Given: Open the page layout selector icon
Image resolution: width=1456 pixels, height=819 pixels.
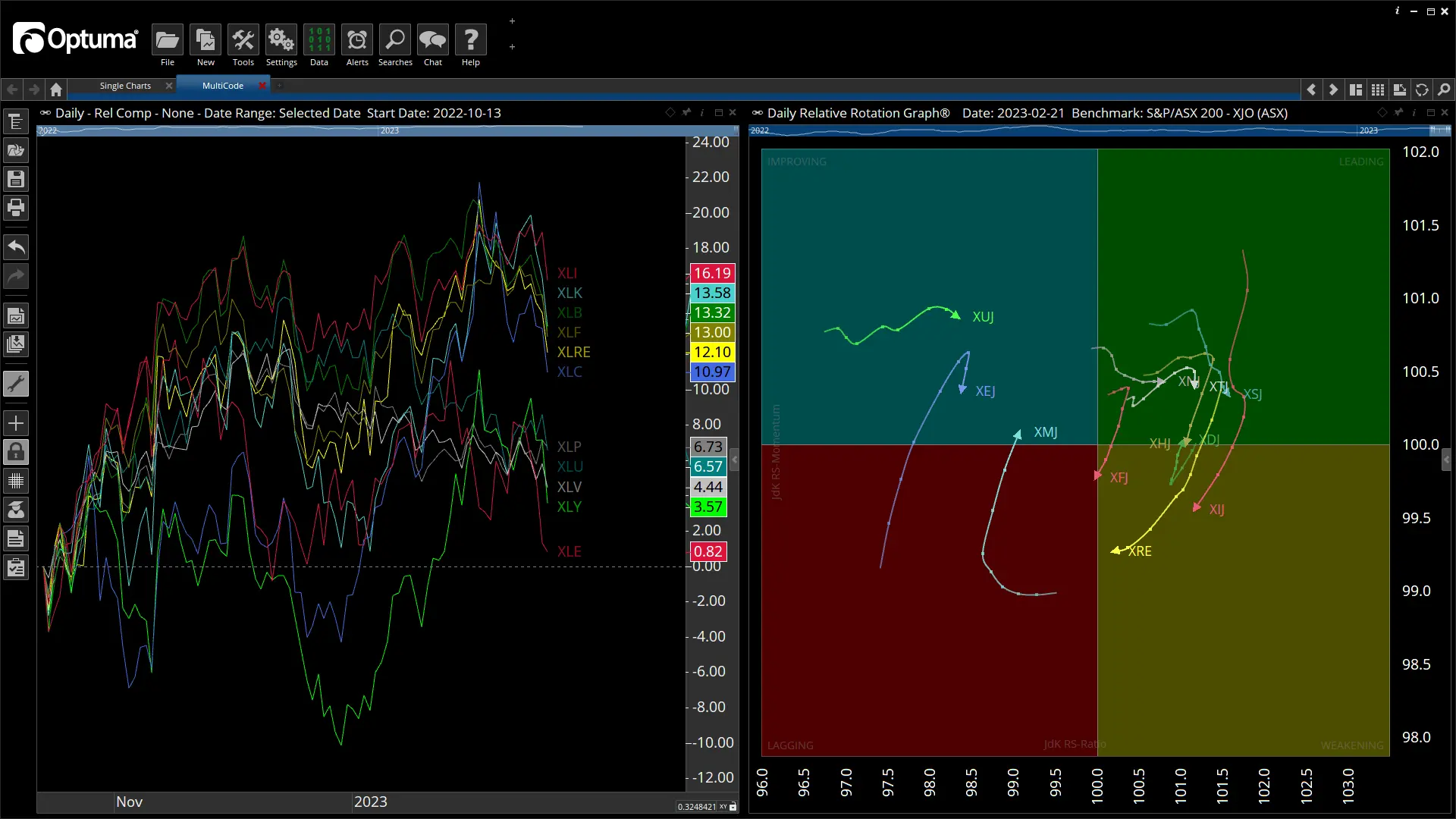Looking at the screenshot, I should click(x=1356, y=89).
